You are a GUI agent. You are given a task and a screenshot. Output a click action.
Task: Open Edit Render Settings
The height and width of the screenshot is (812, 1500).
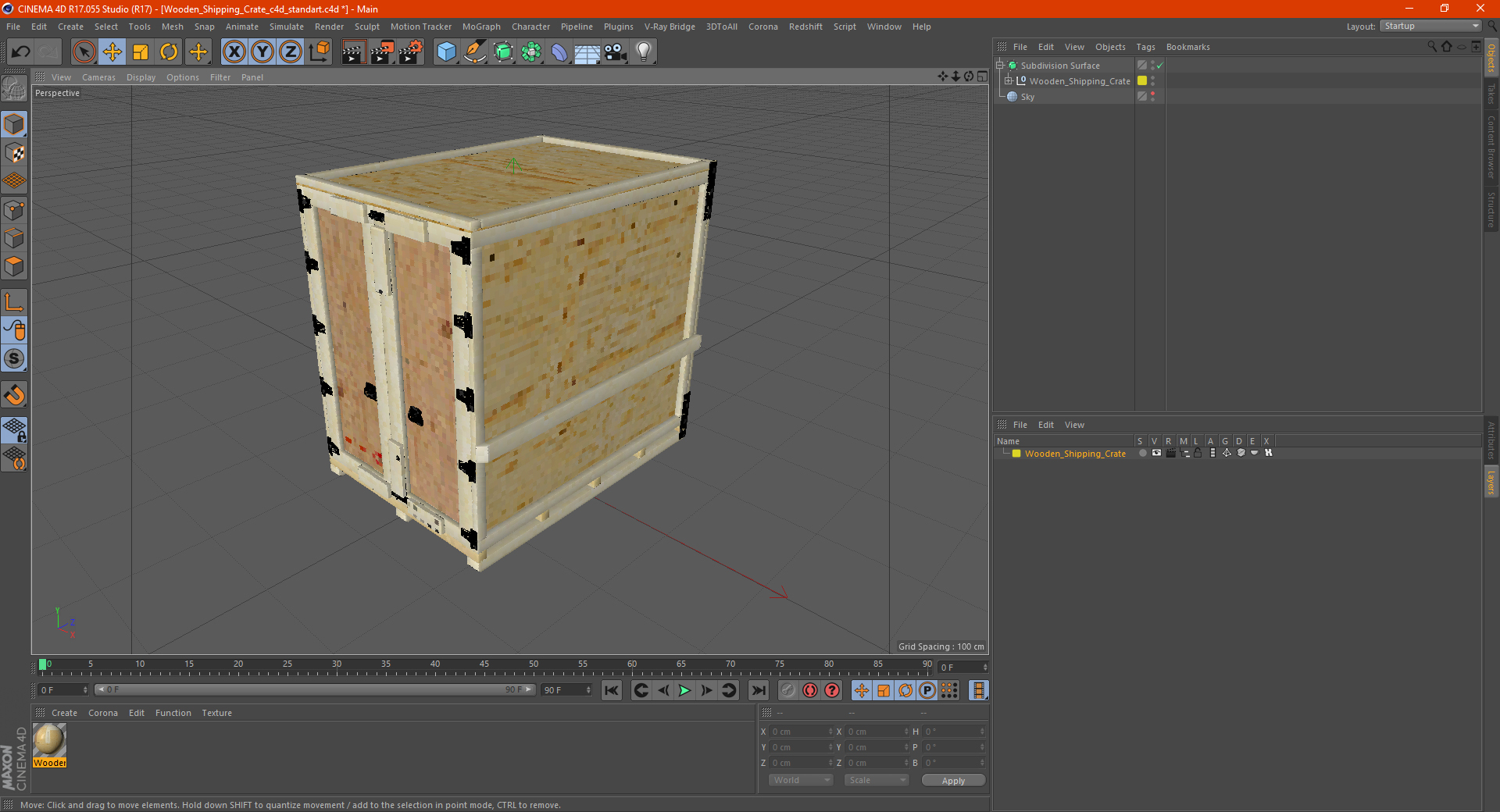coord(411,52)
